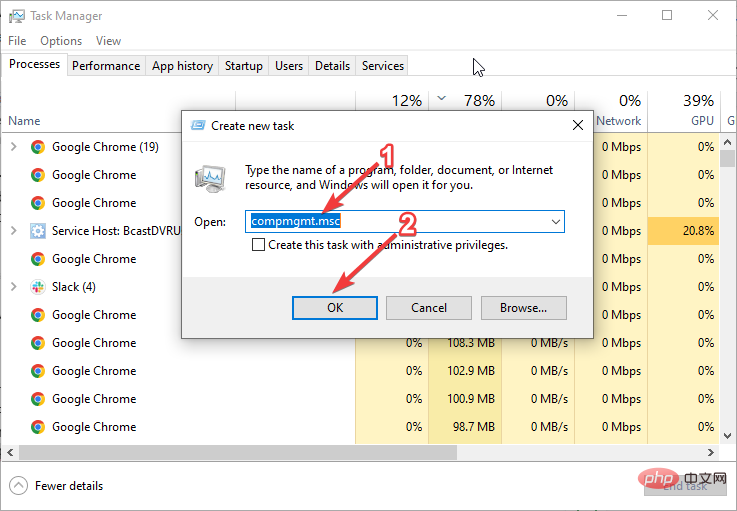
Task: Click the Cancel button
Action: [429, 308]
